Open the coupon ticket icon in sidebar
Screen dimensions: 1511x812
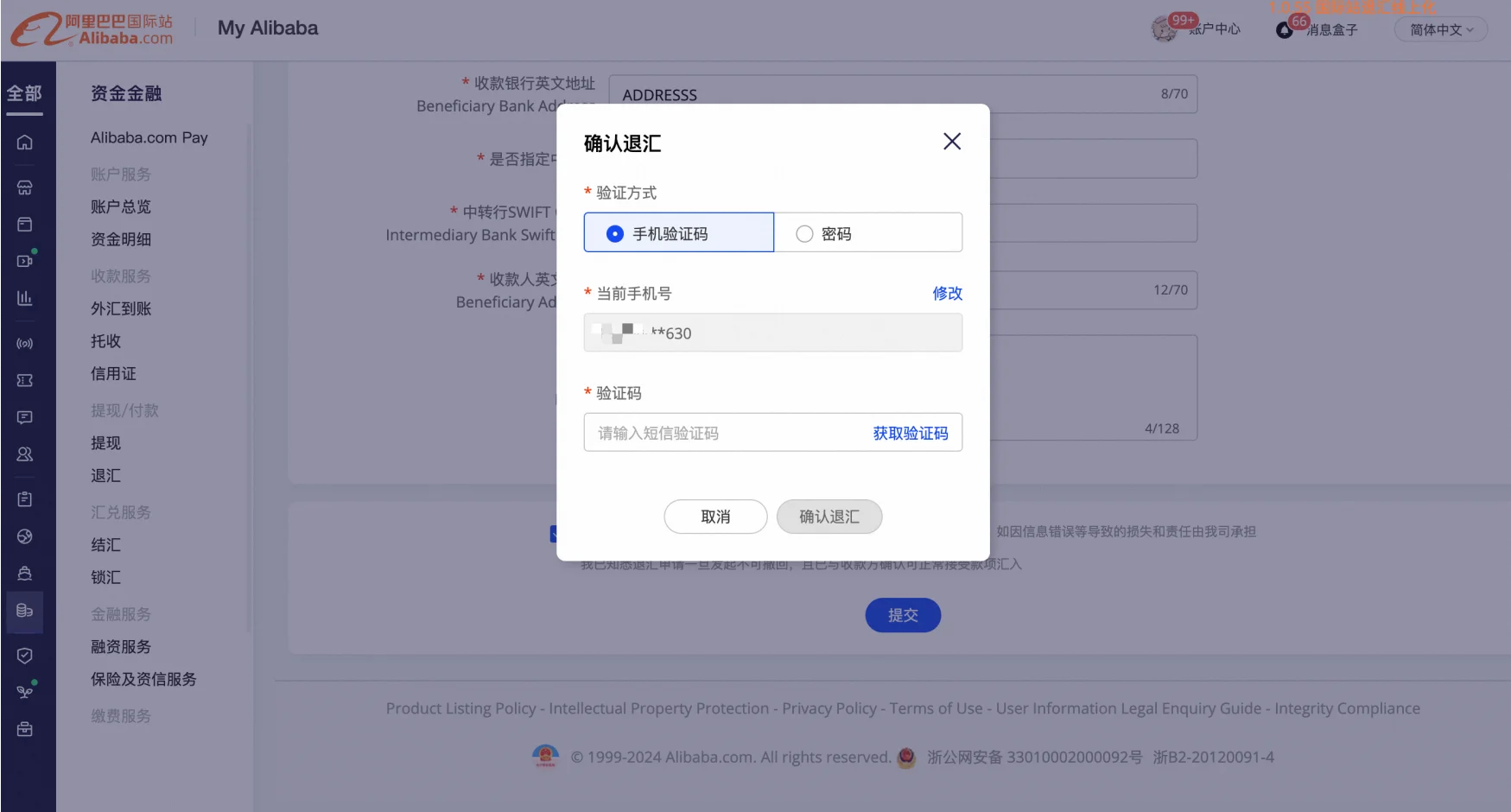click(25, 380)
